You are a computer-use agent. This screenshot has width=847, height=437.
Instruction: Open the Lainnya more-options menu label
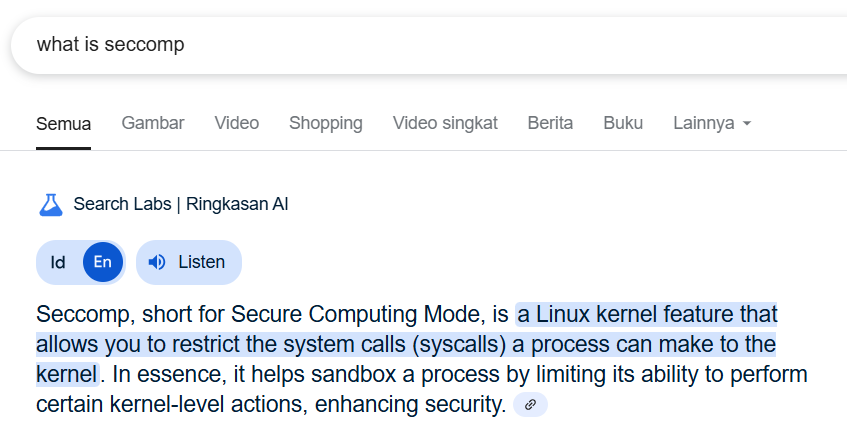703,123
